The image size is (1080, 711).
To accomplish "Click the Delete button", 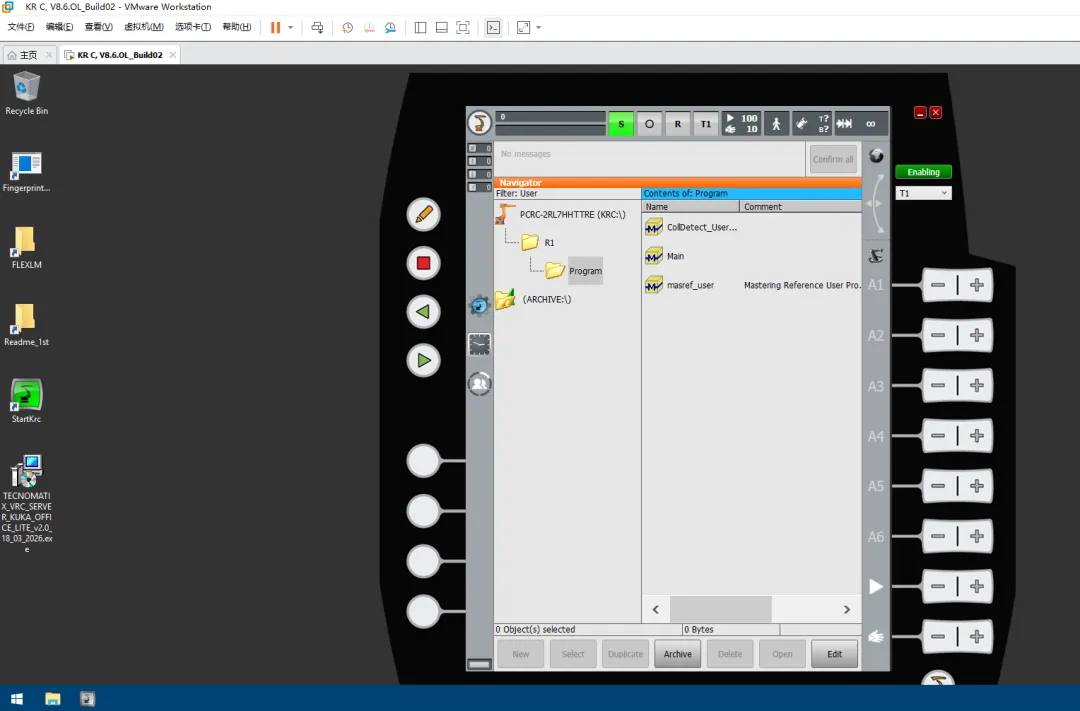I will click(730, 654).
